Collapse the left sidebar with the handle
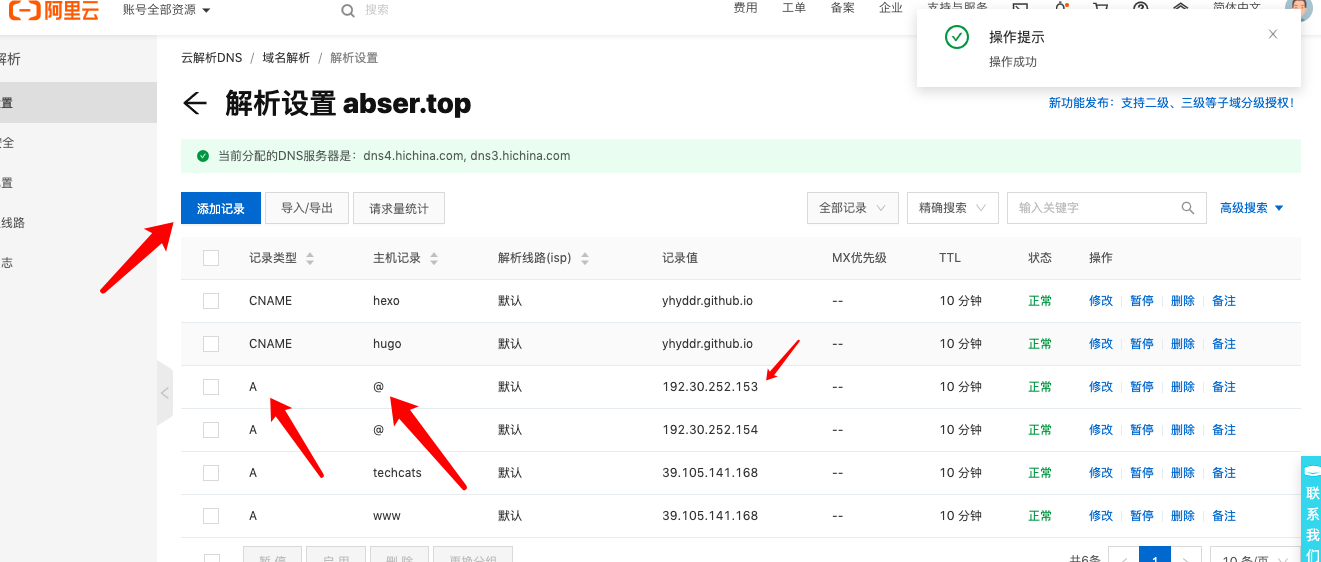Viewport: 1321px width, 562px height. 165,393
